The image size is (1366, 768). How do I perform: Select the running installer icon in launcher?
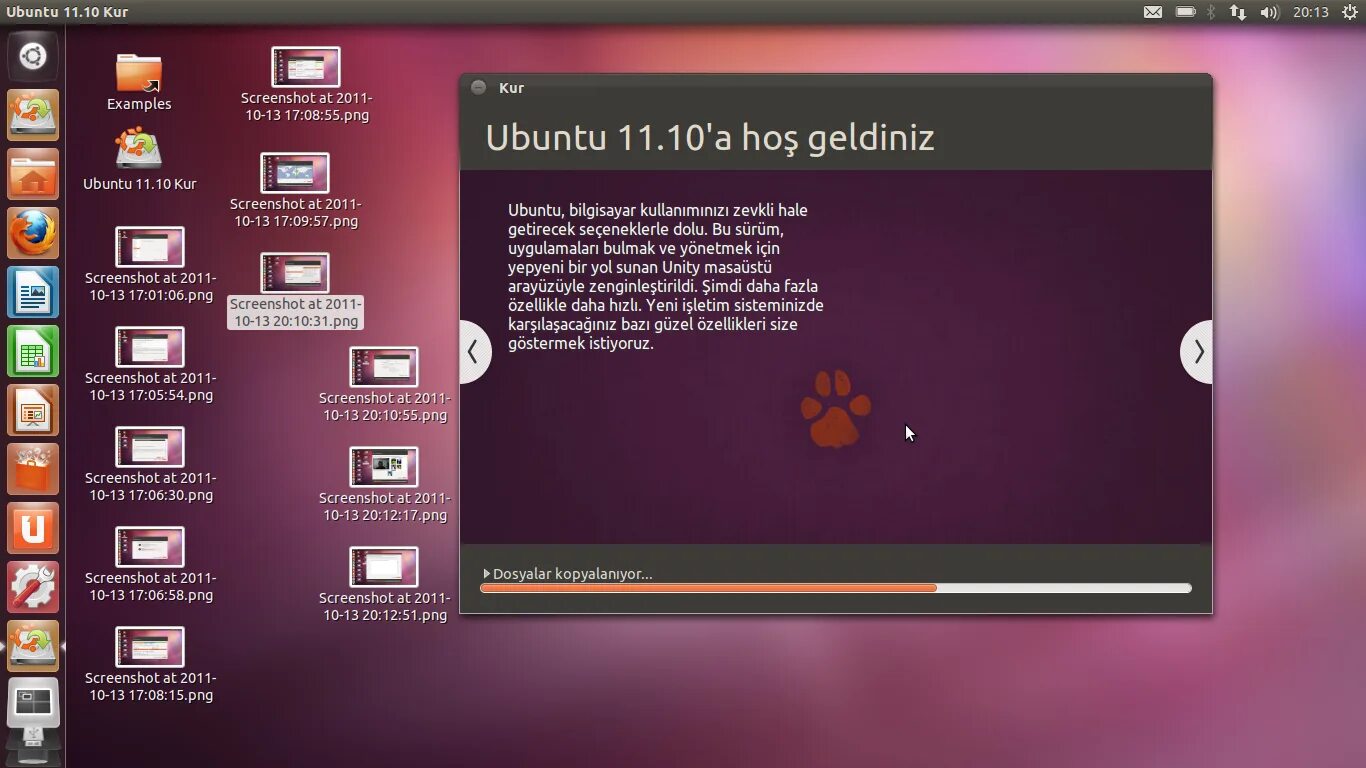(x=33, y=646)
